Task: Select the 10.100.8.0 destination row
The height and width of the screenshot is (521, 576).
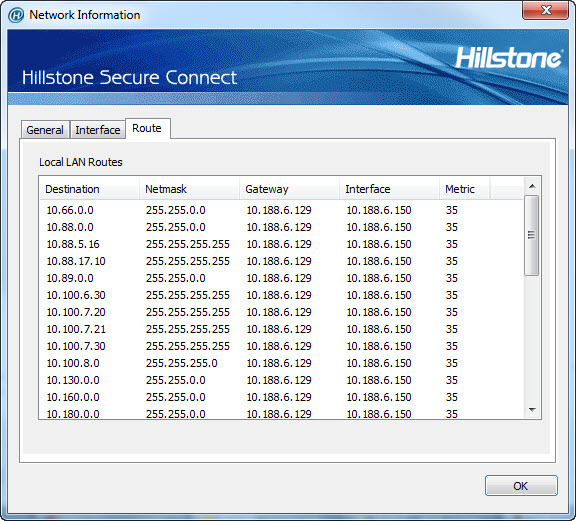Action: (x=281, y=363)
